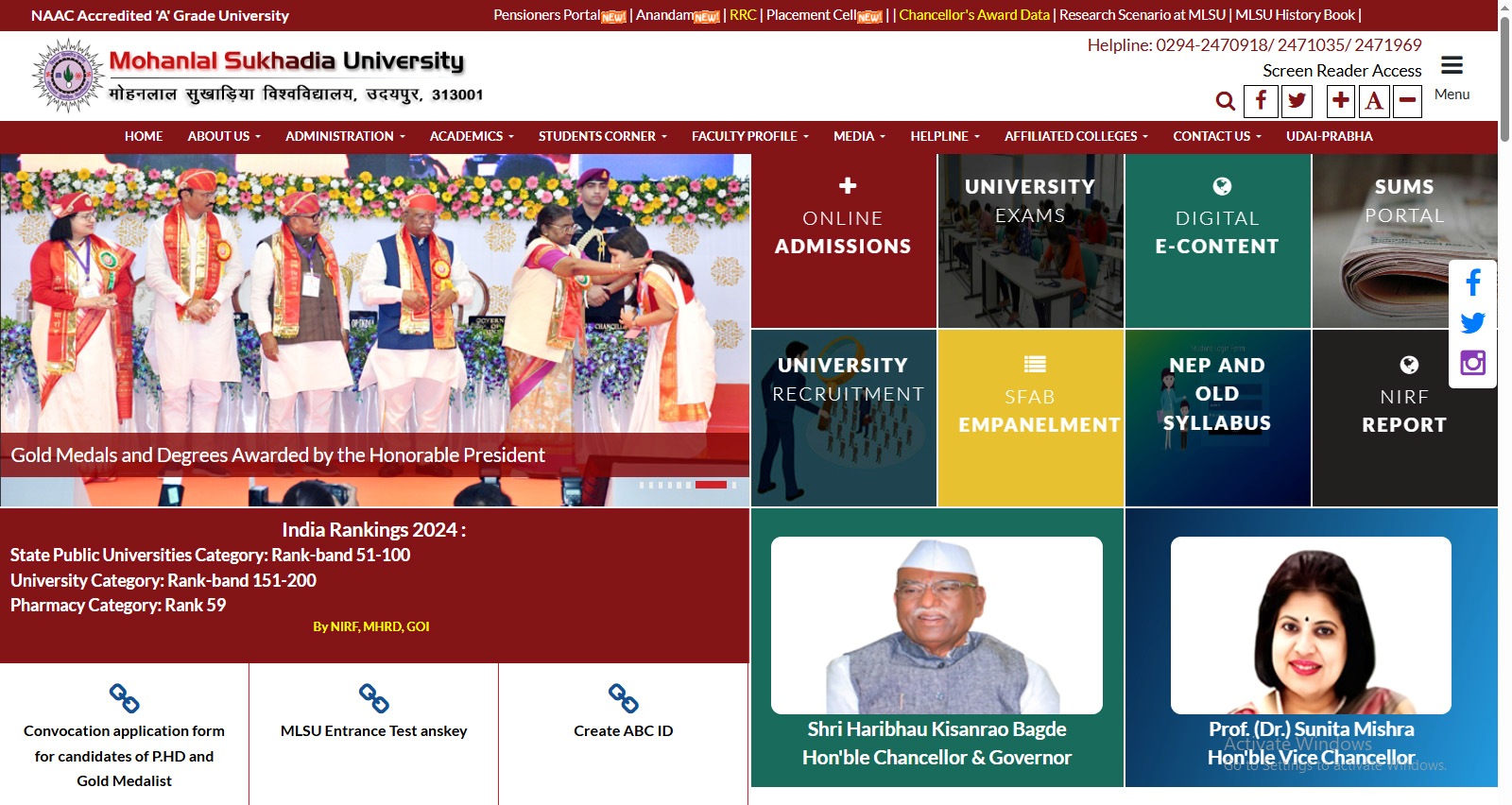Screen dimensions: 1512x805
Task: Click Screen Reader Access link
Action: tap(1342, 71)
